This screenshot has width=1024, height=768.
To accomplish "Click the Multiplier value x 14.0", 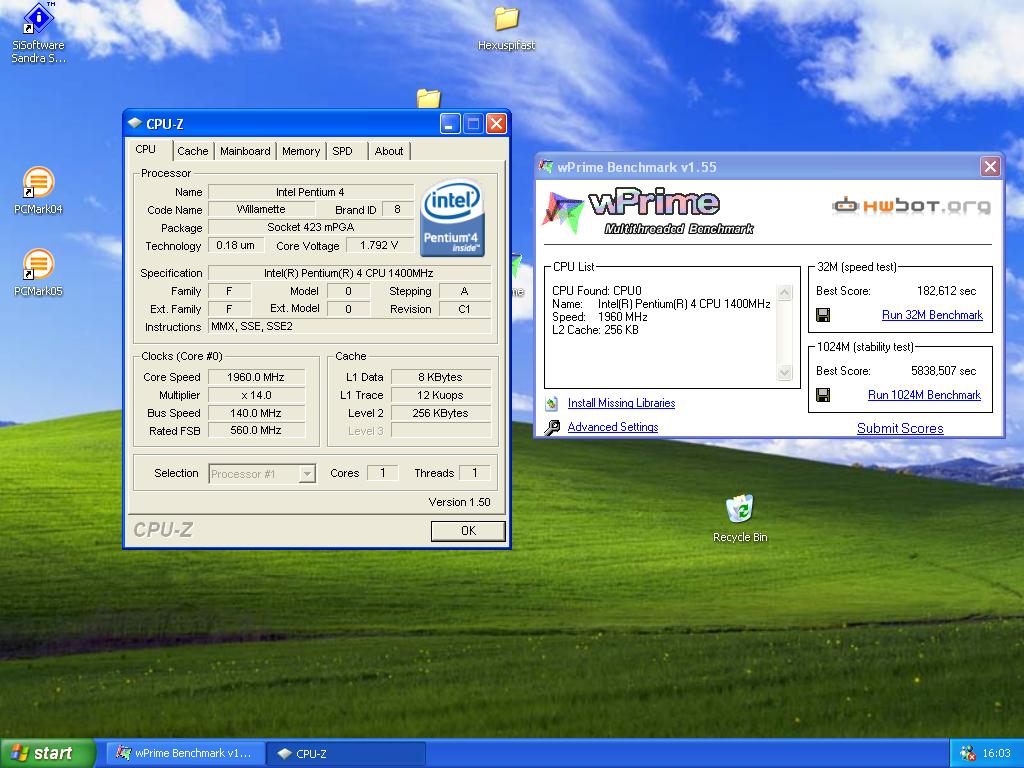I will 256,395.
